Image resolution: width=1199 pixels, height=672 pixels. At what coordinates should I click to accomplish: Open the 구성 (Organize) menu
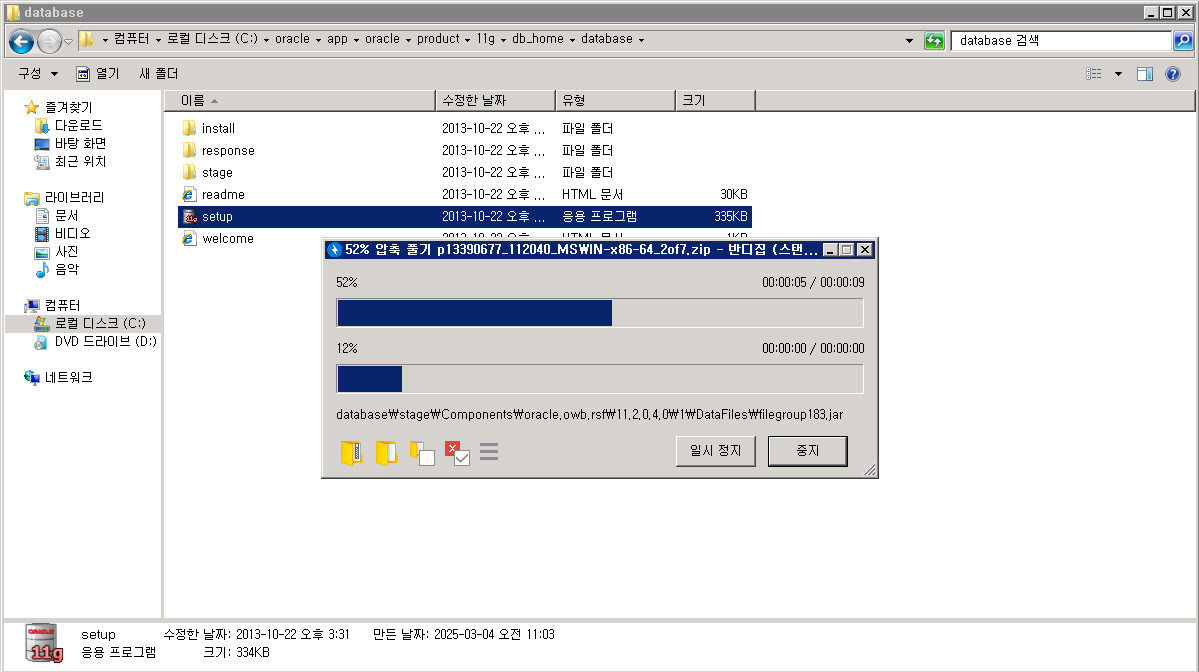click(x=38, y=73)
